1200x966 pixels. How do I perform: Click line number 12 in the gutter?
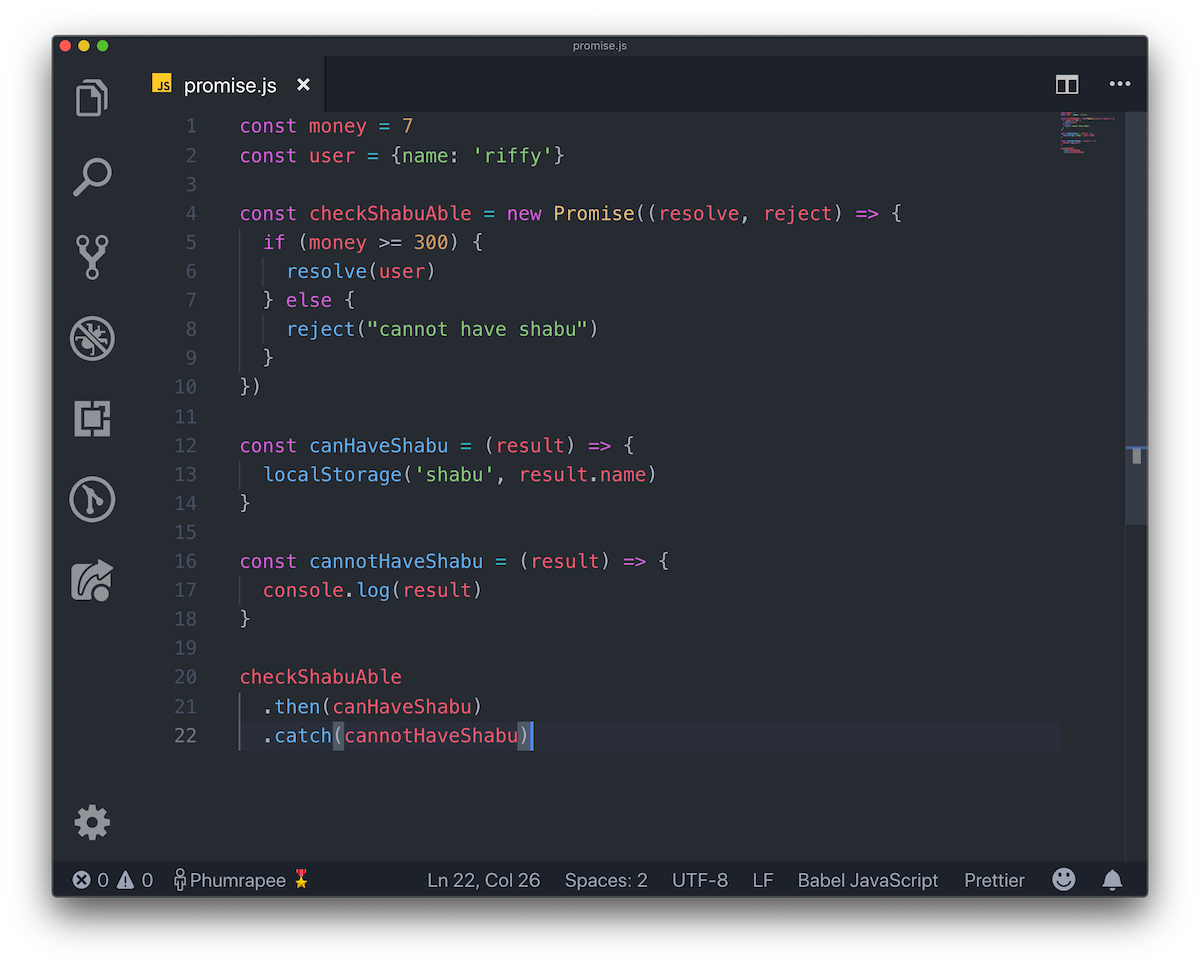coord(185,445)
